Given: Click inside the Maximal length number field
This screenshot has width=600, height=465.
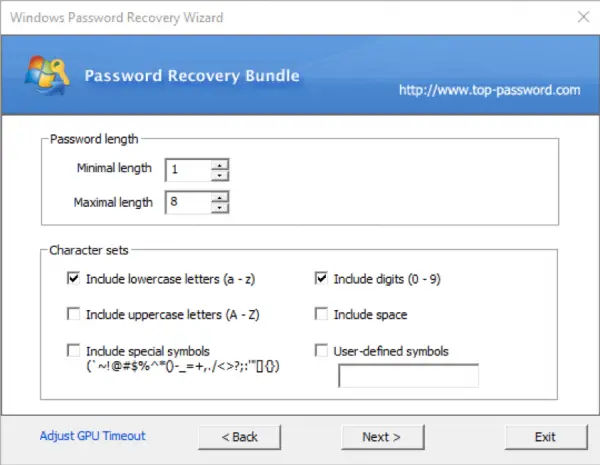Looking at the screenshot, I should click(188, 202).
